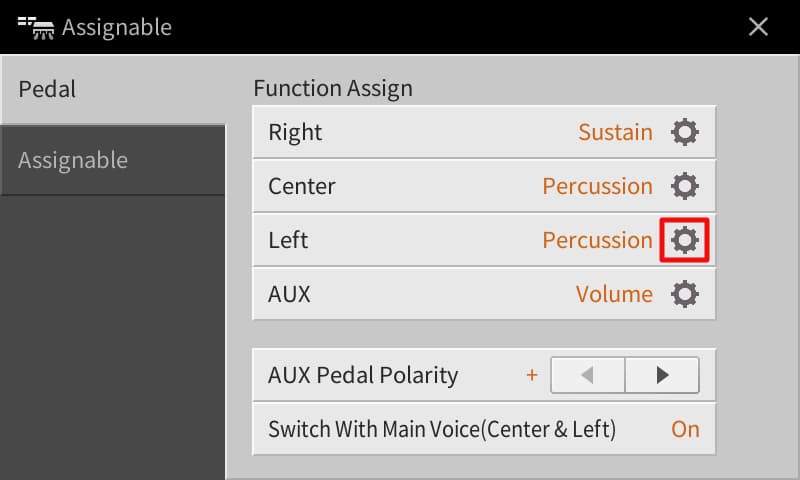Select the Pedal tab
Screen dimensions: 800x480
pyautogui.click(x=112, y=89)
